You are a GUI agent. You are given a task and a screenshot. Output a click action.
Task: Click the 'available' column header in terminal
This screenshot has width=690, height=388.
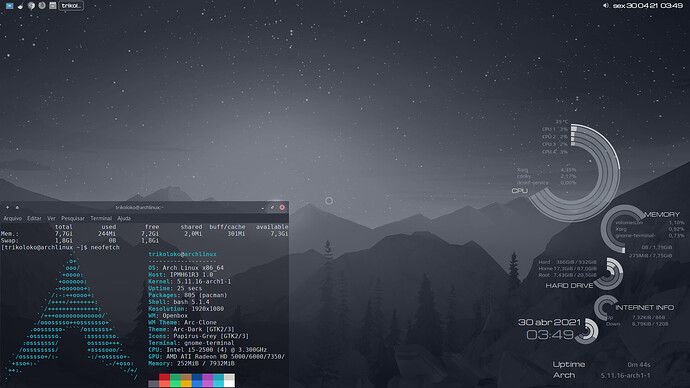point(272,227)
